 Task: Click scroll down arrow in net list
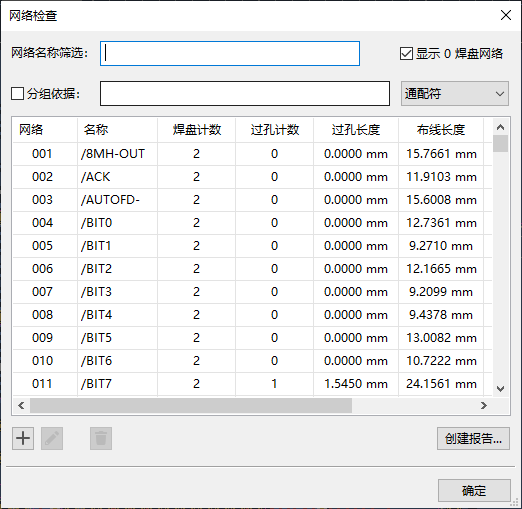coord(500,389)
